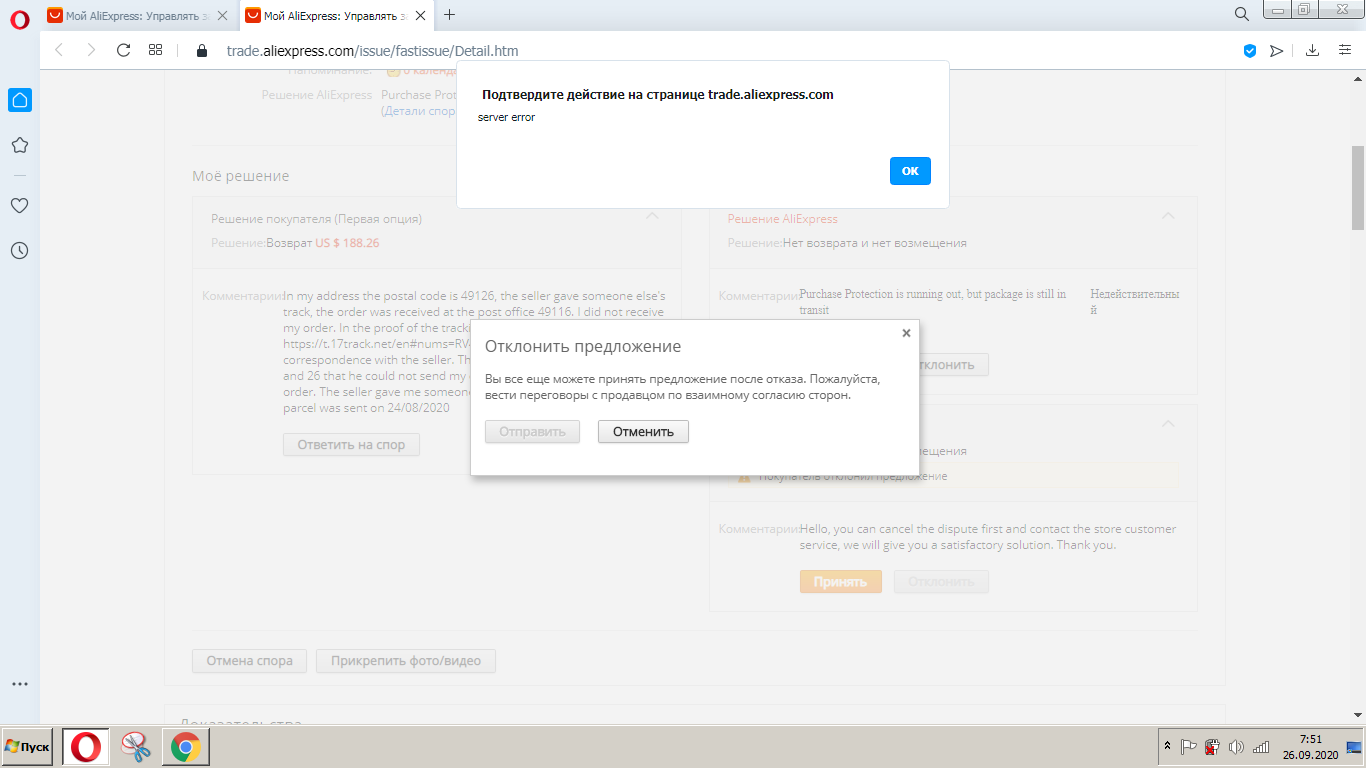1366x768 pixels.
Task: Collapse the seller proposal panel chevron
Action: click(1168, 423)
